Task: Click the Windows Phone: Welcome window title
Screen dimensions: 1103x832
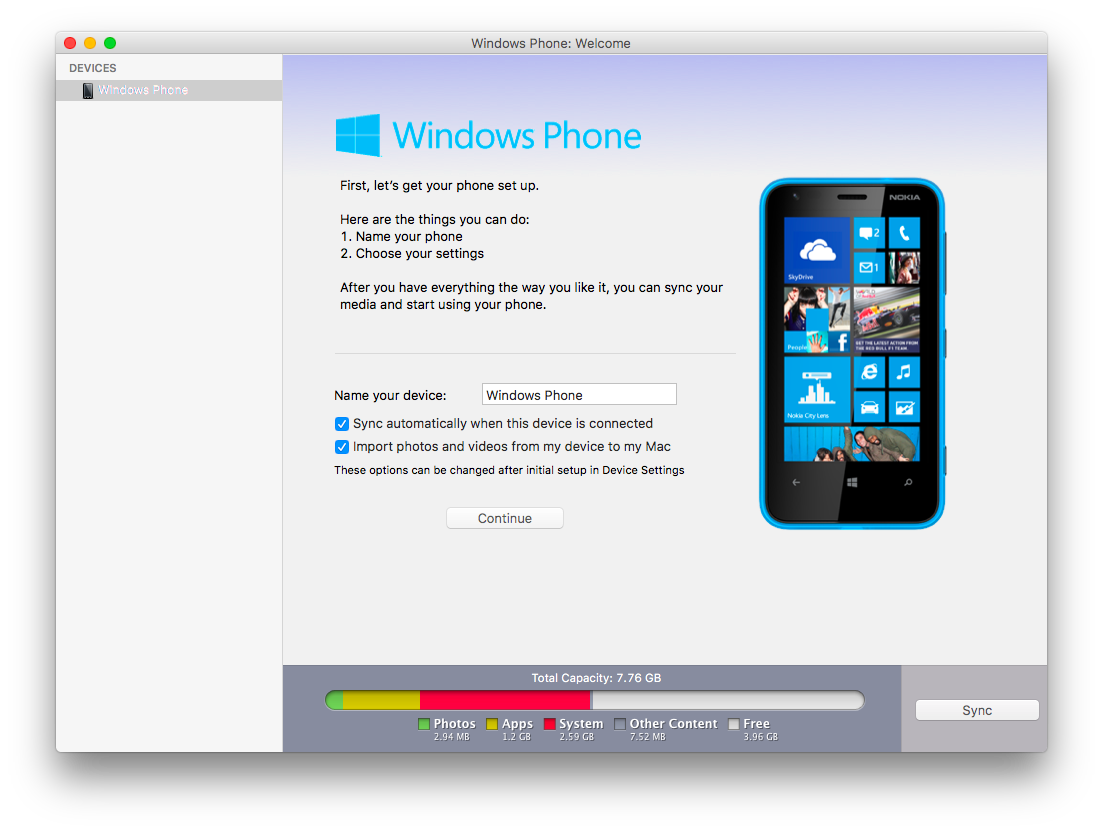Action: click(551, 44)
